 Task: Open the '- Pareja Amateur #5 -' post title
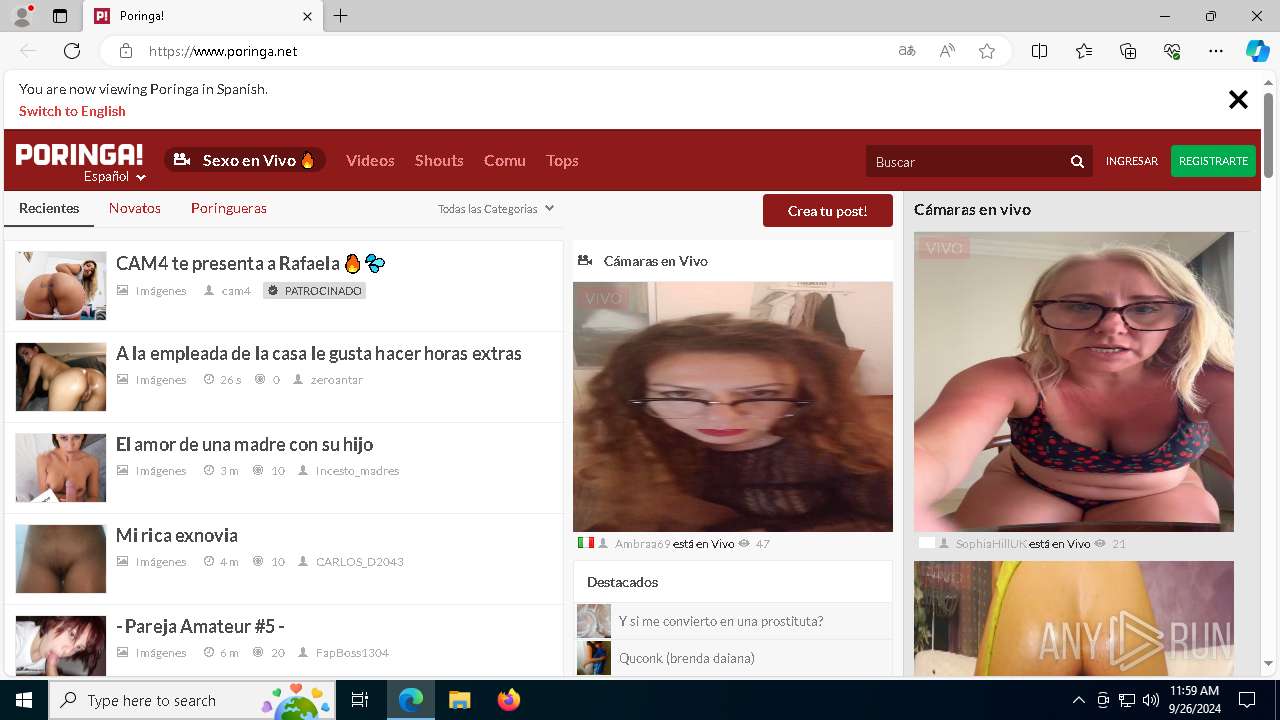tap(200, 626)
